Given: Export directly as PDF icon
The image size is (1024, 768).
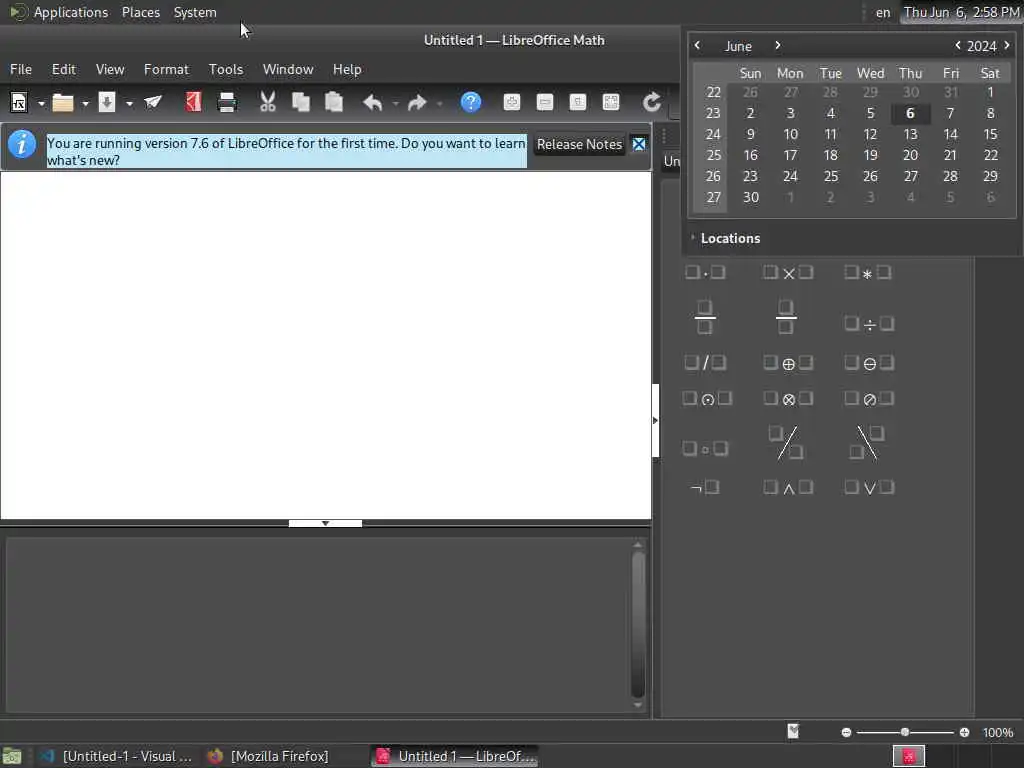Looking at the screenshot, I should click(x=193, y=102).
